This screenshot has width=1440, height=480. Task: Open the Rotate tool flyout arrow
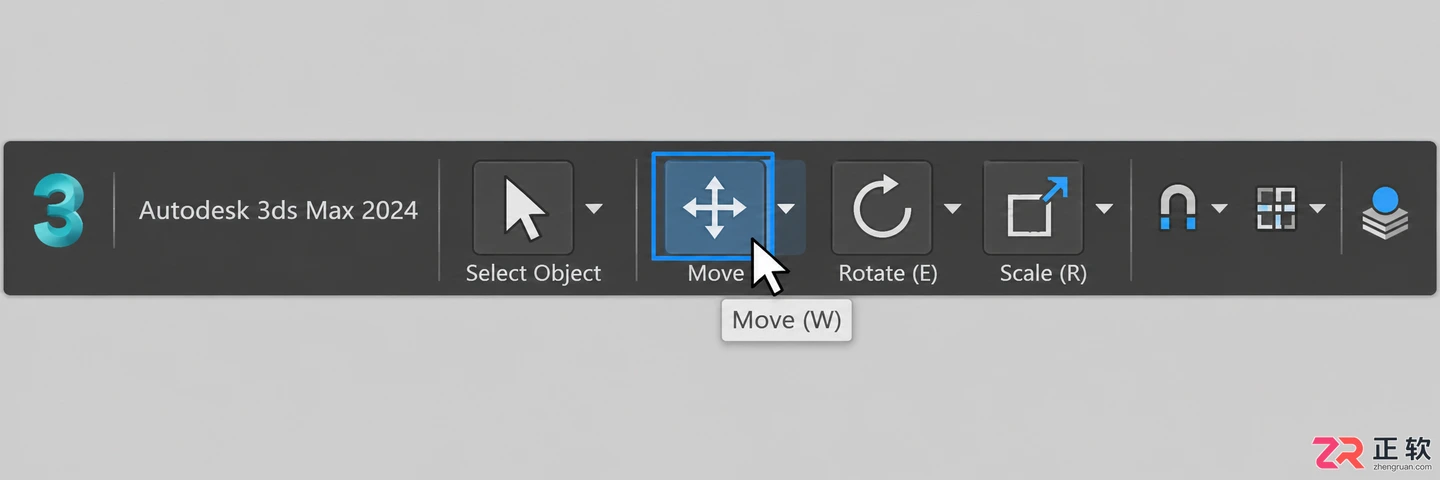(x=953, y=209)
